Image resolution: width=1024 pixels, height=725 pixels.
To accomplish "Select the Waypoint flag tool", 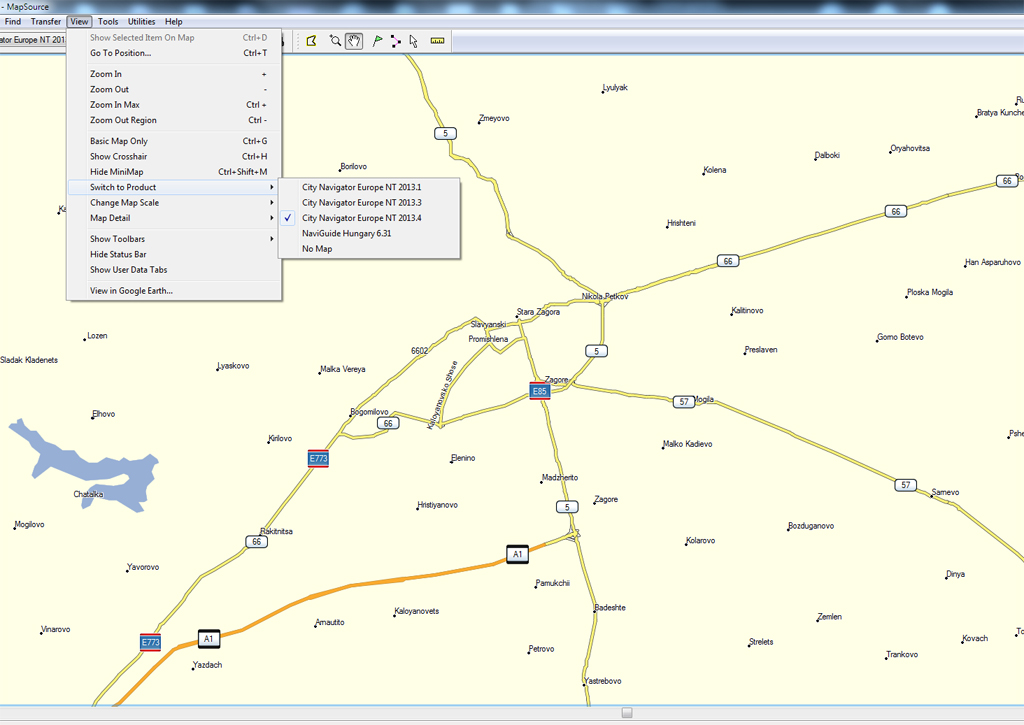I will pyautogui.click(x=377, y=41).
